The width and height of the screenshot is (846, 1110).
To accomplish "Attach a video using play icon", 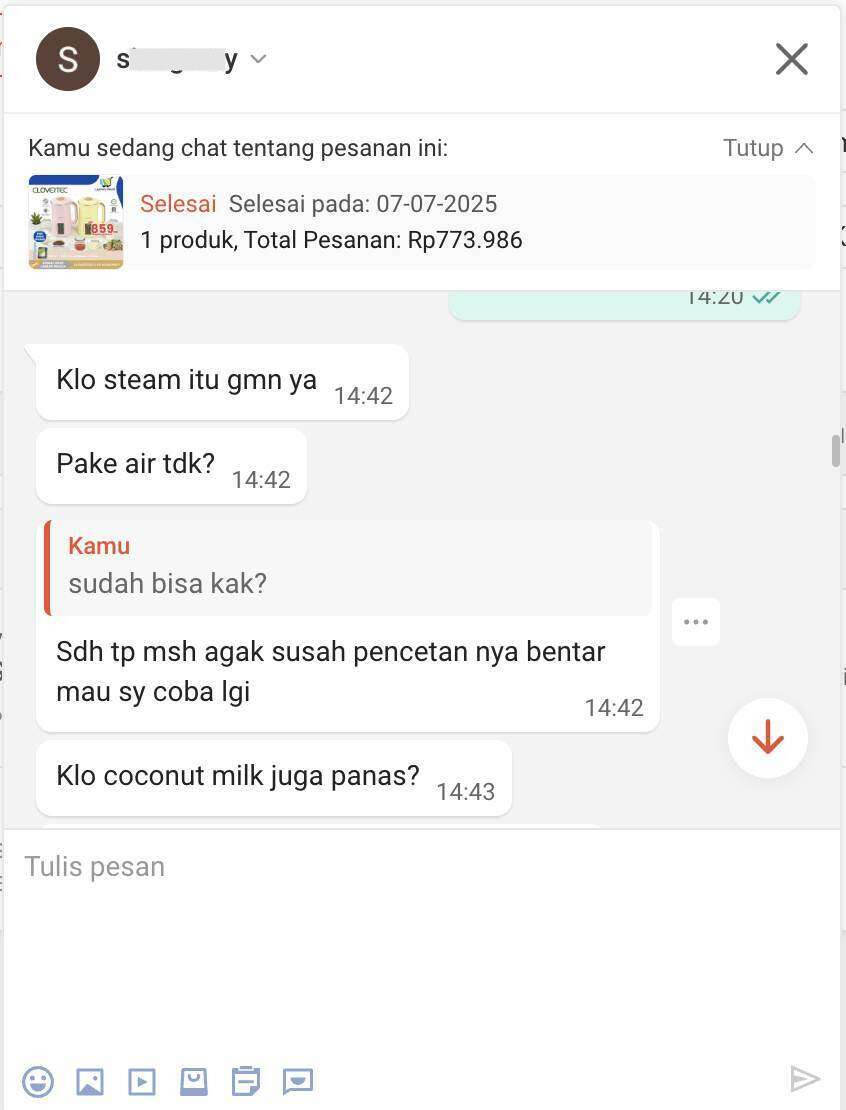I will [x=142, y=1081].
